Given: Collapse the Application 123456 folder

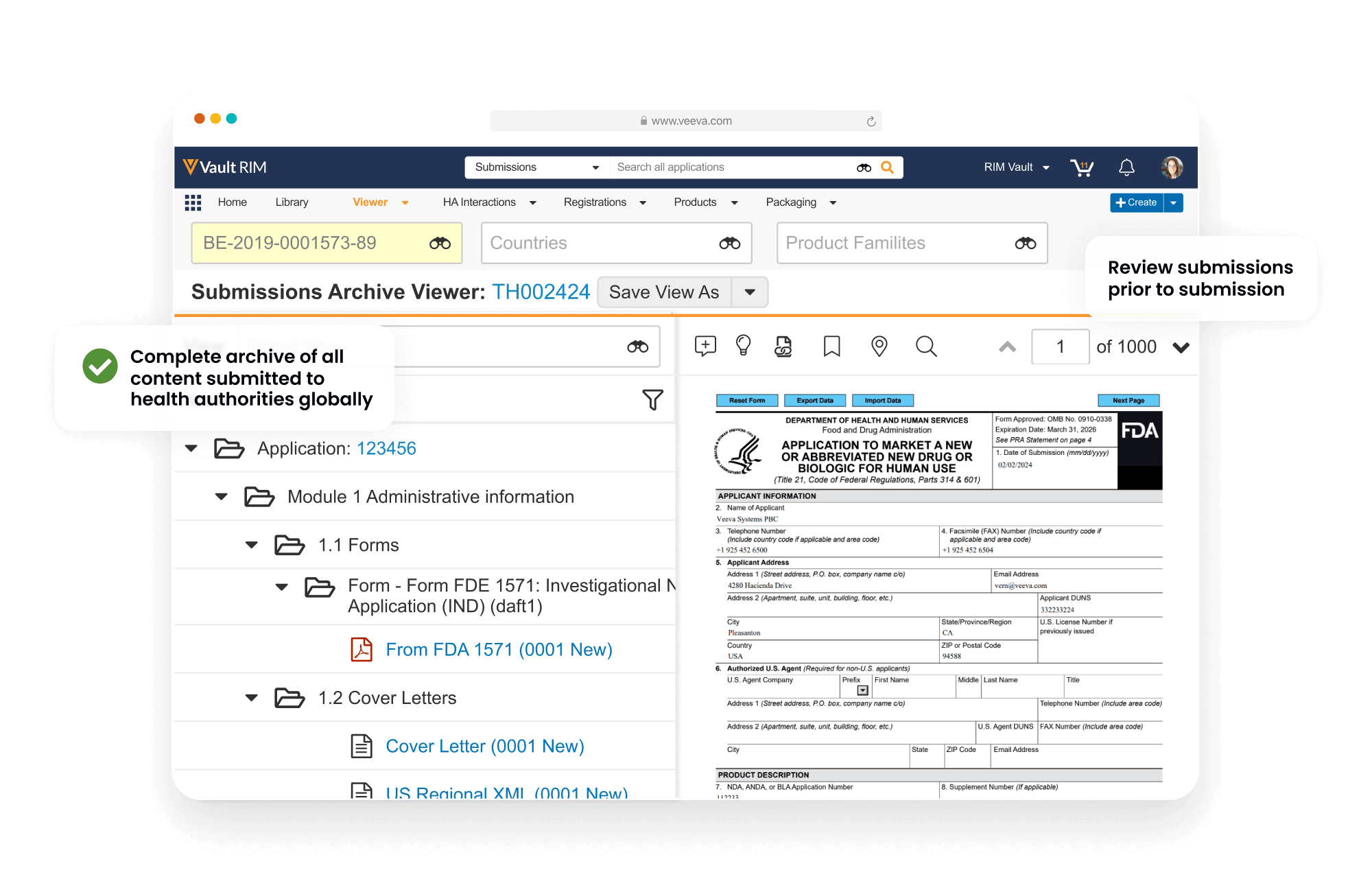Looking at the screenshot, I should [x=191, y=449].
